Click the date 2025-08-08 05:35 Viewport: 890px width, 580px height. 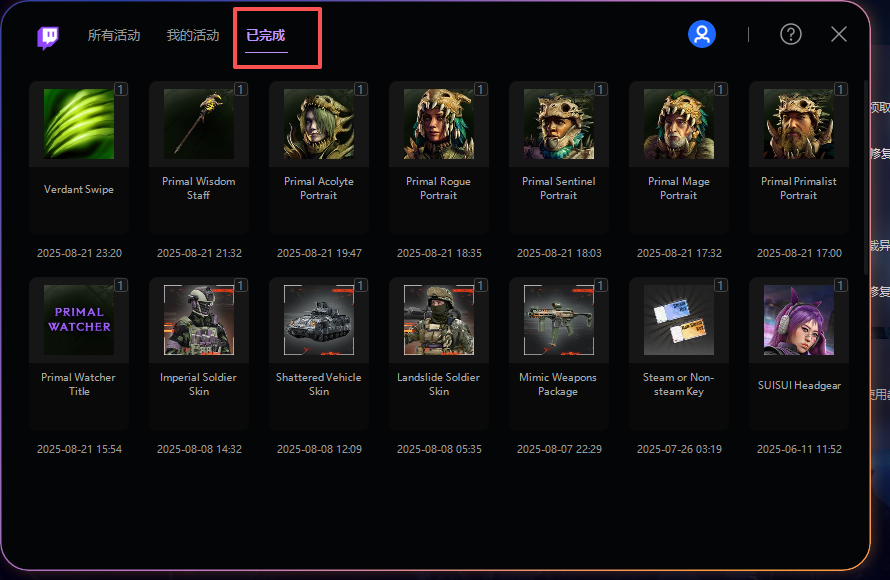pyautogui.click(x=439, y=449)
